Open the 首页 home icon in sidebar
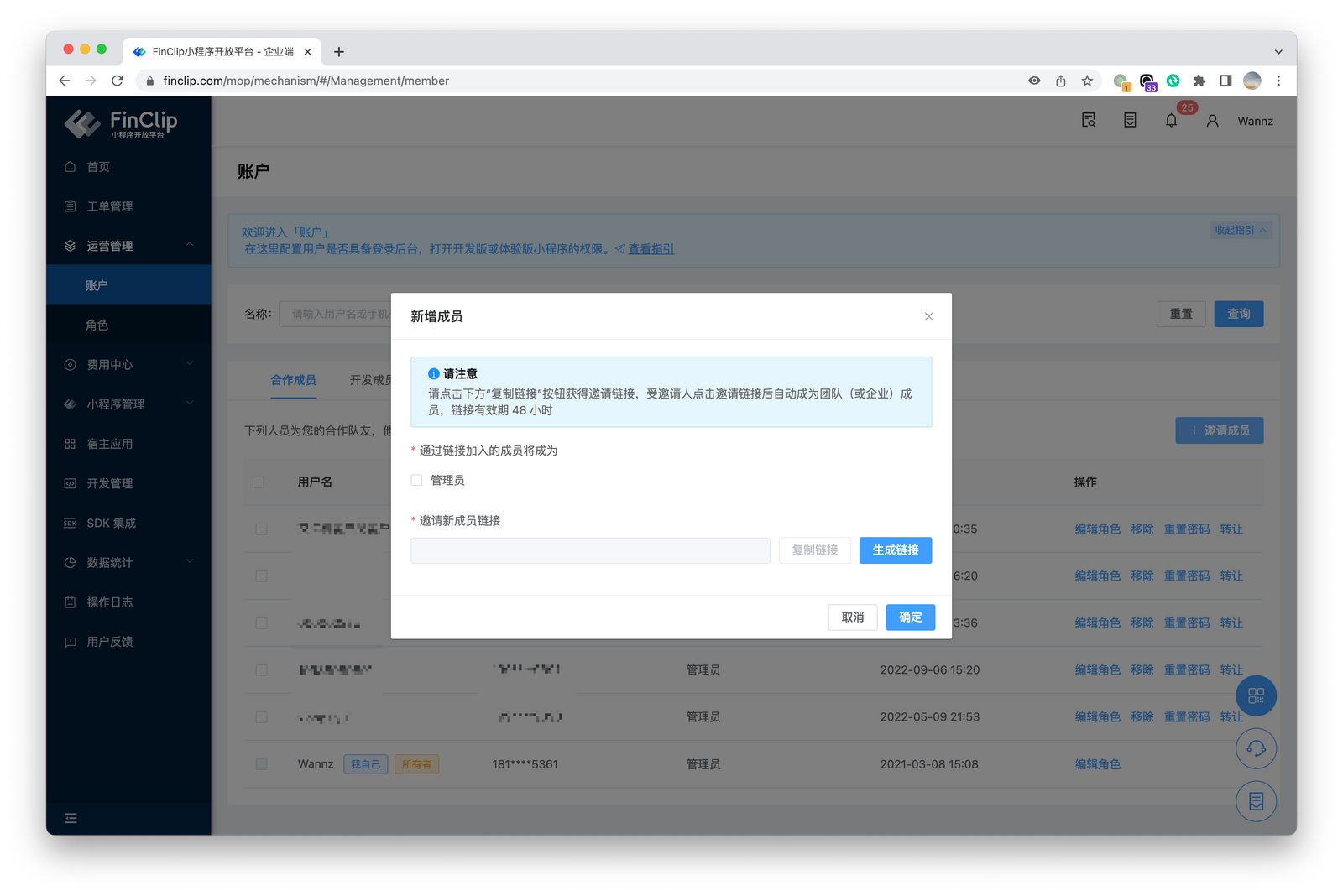 pyautogui.click(x=97, y=166)
